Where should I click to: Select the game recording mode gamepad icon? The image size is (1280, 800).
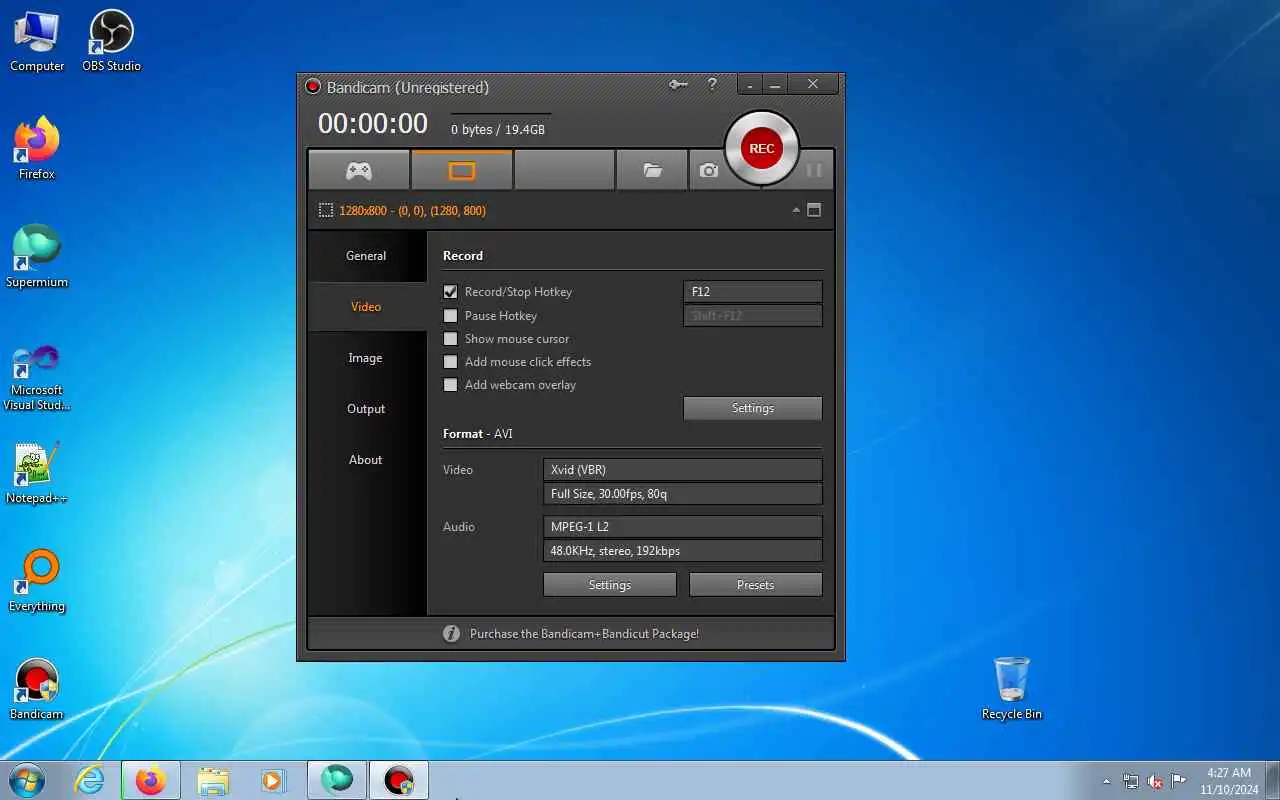click(359, 170)
